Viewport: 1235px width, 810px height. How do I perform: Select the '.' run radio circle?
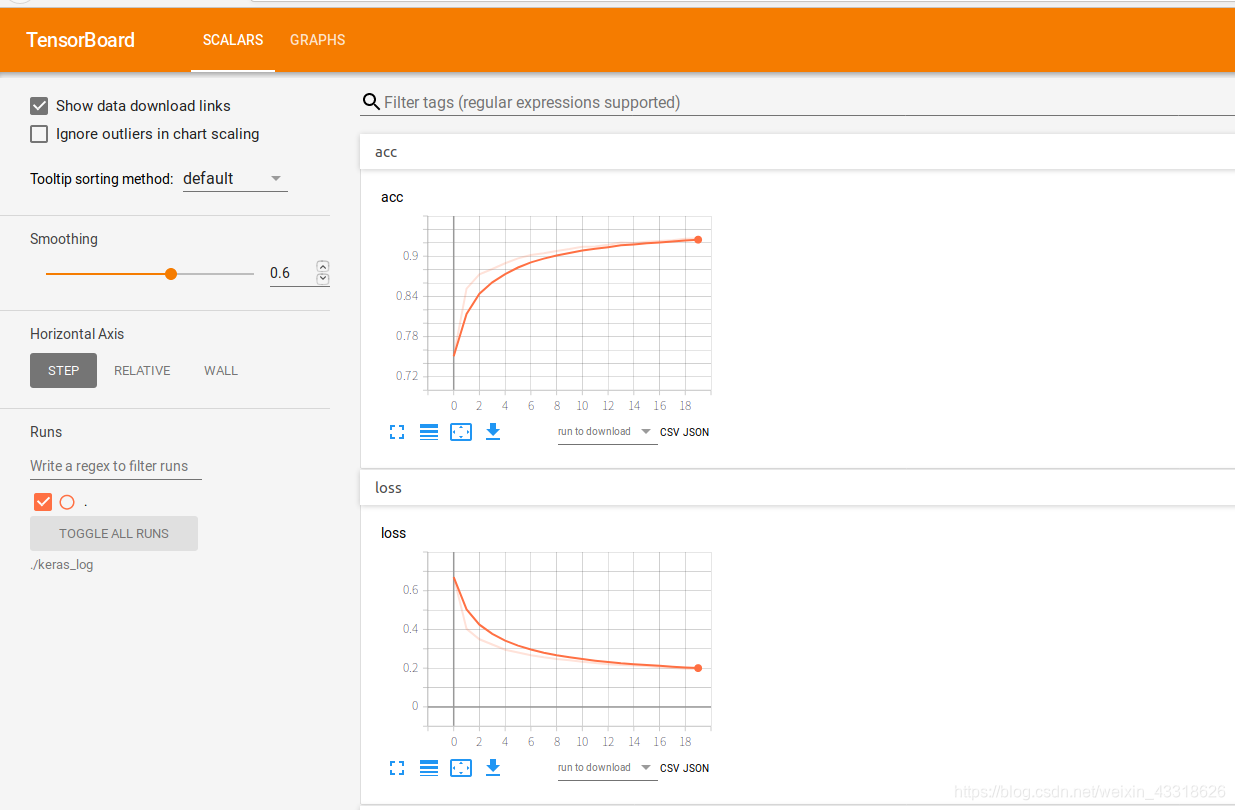pyautogui.click(x=67, y=502)
